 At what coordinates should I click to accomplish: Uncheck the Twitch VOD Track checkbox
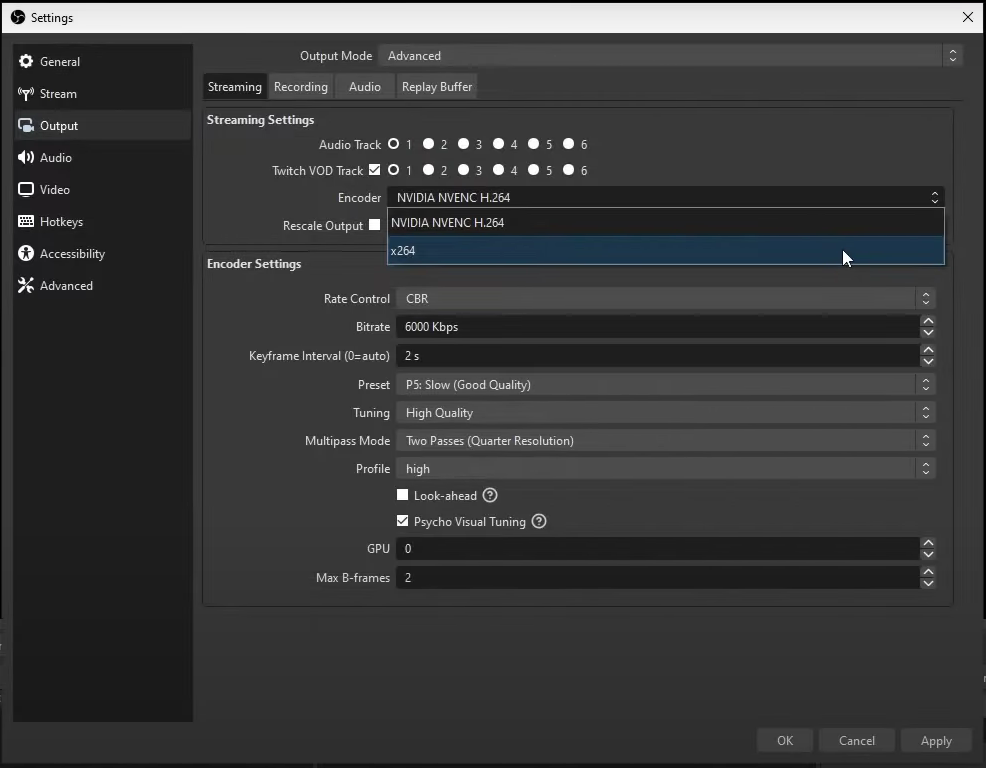tap(374, 170)
